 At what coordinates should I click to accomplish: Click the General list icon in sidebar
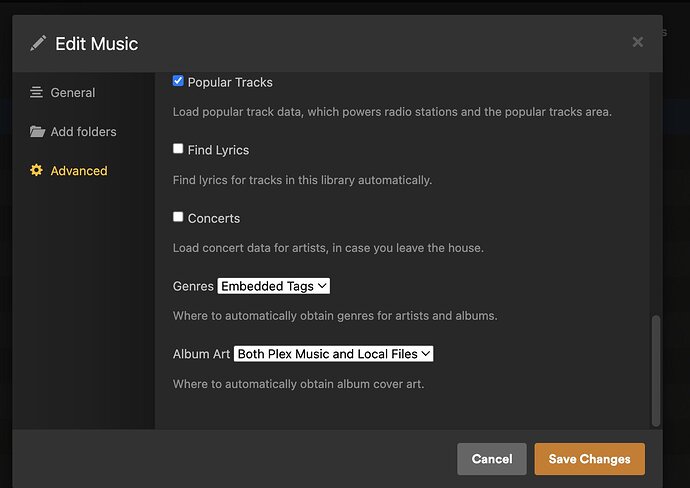(x=37, y=93)
